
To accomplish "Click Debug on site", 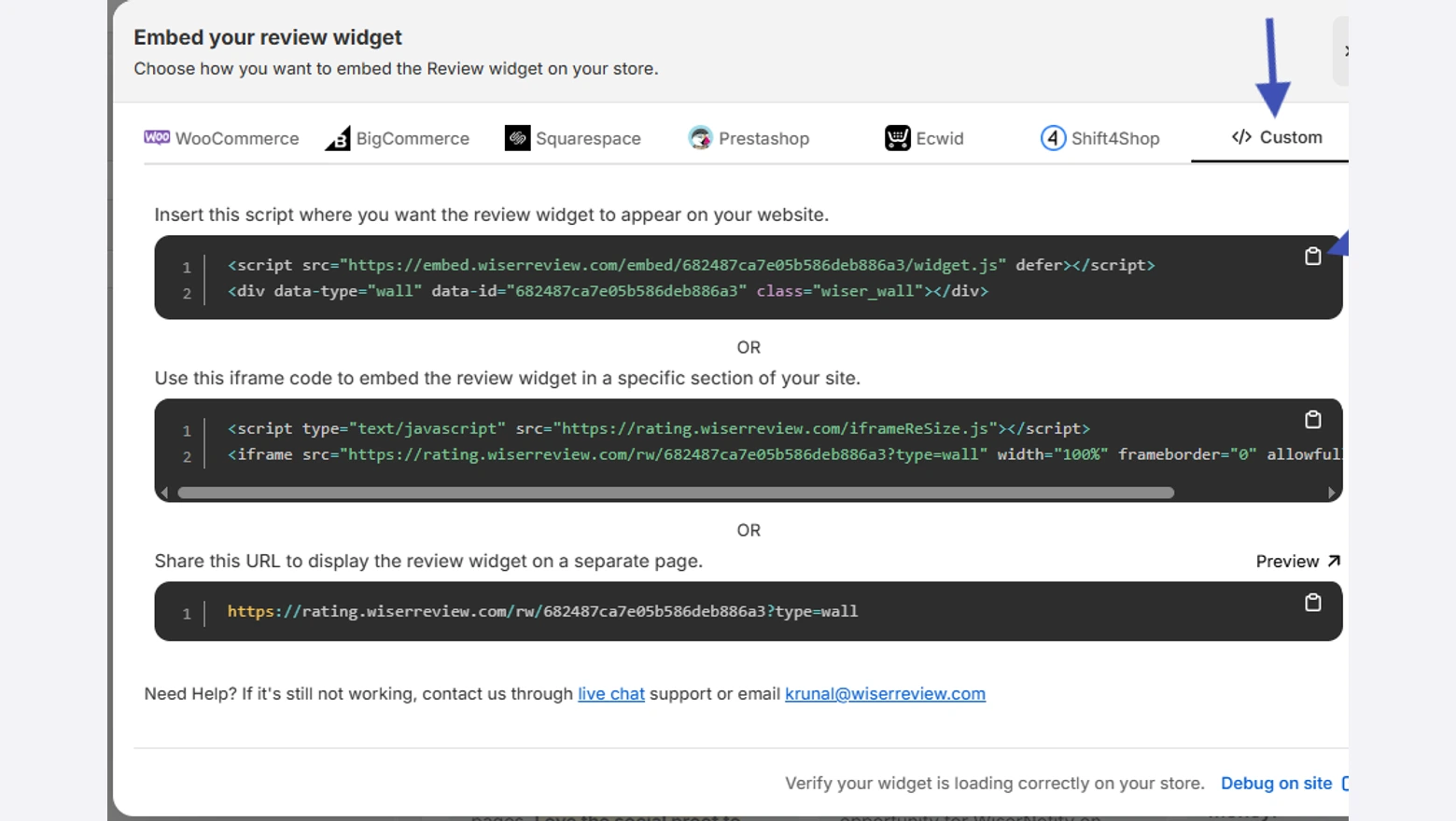I will tap(1276, 783).
